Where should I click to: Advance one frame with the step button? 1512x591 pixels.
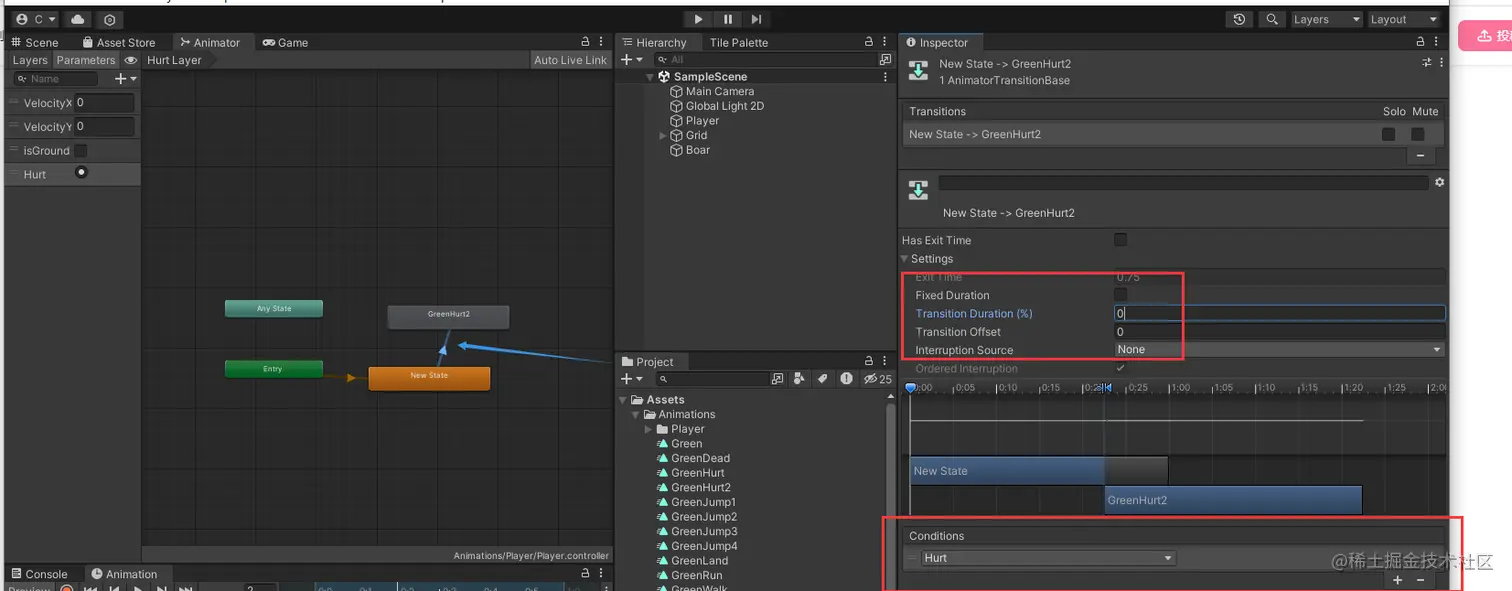(x=756, y=19)
